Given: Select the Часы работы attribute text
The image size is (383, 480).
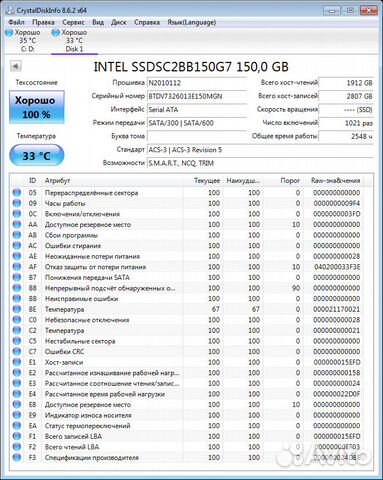Looking at the screenshot, I should pos(65,203).
